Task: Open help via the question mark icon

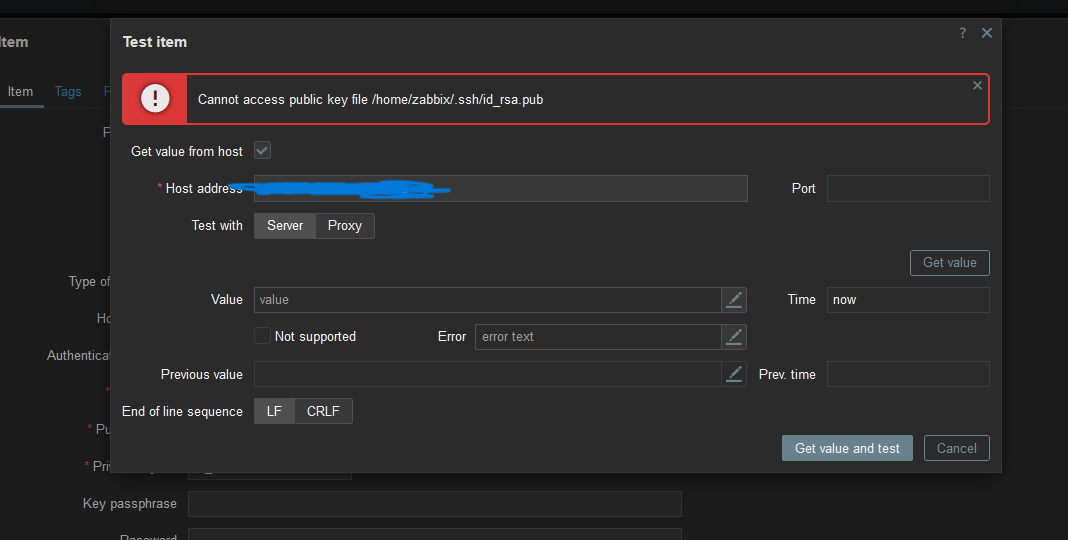Action: (962, 33)
